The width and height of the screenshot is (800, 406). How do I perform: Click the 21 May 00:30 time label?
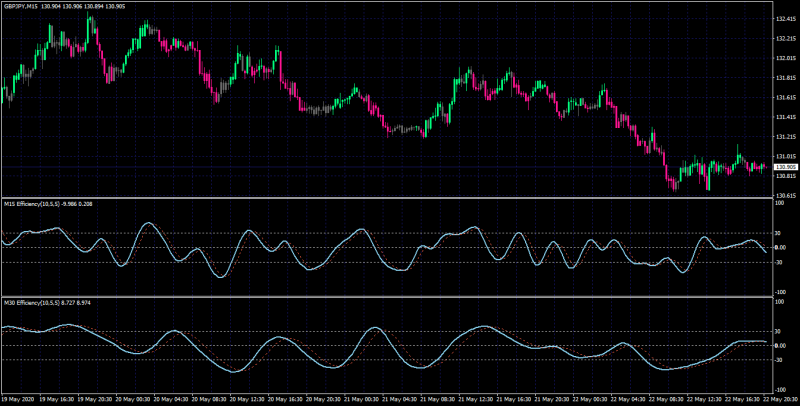(360, 399)
